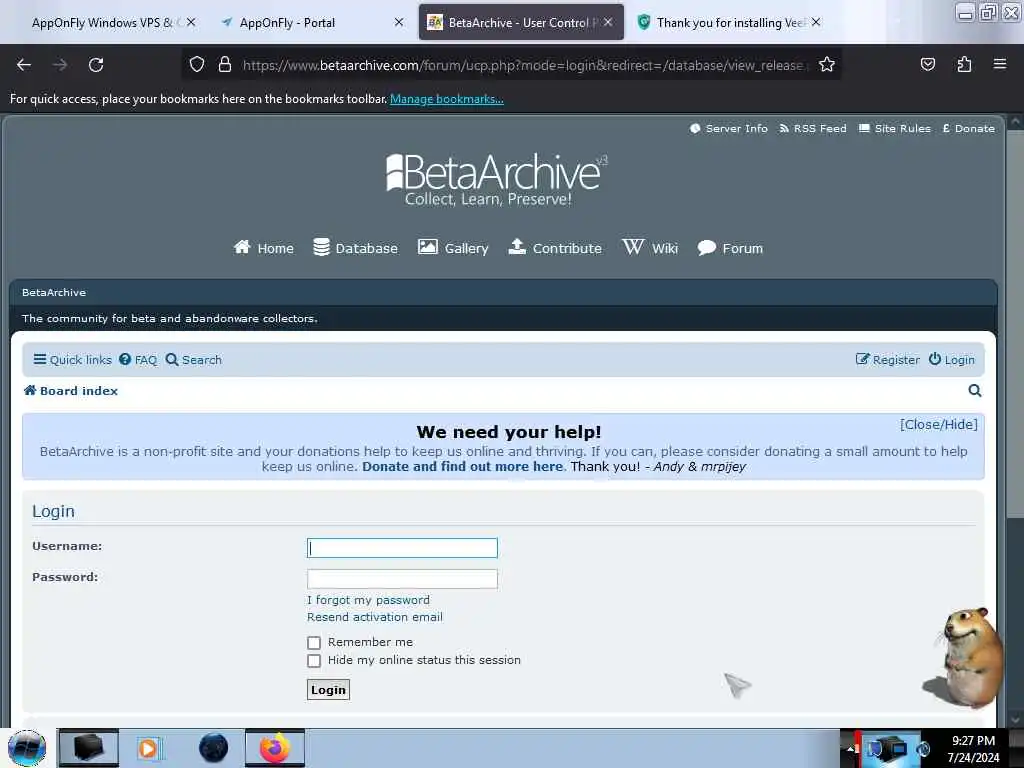Close the BetaArchive User Control tab
This screenshot has width=1024, height=768.
608,22
